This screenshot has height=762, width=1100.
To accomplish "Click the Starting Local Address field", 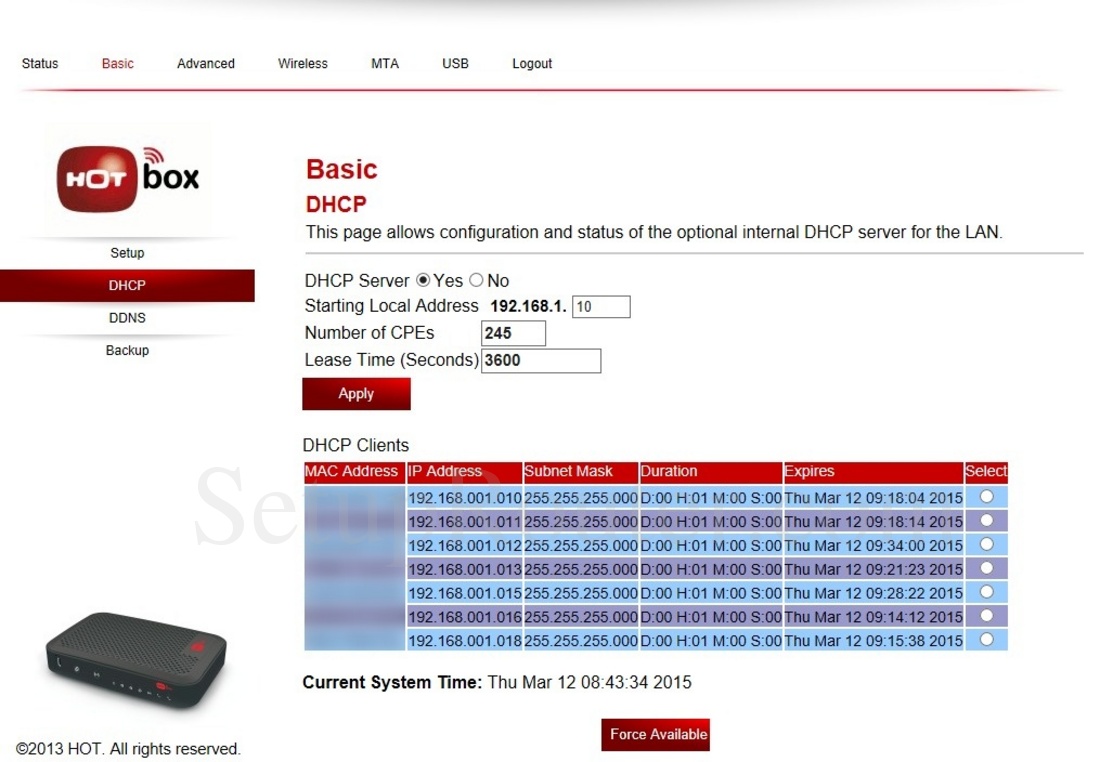I will [x=601, y=307].
